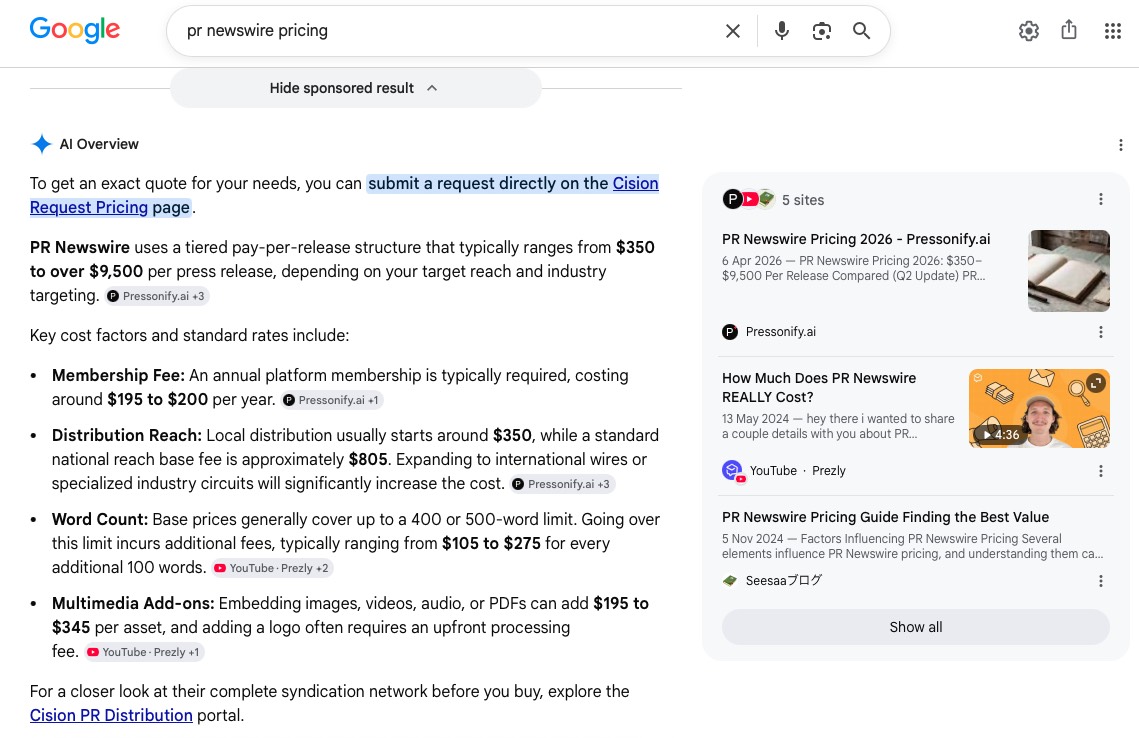Click the Prezly YouTube channel favicon
Screen dimensions: 1139x738
click(733, 471)
